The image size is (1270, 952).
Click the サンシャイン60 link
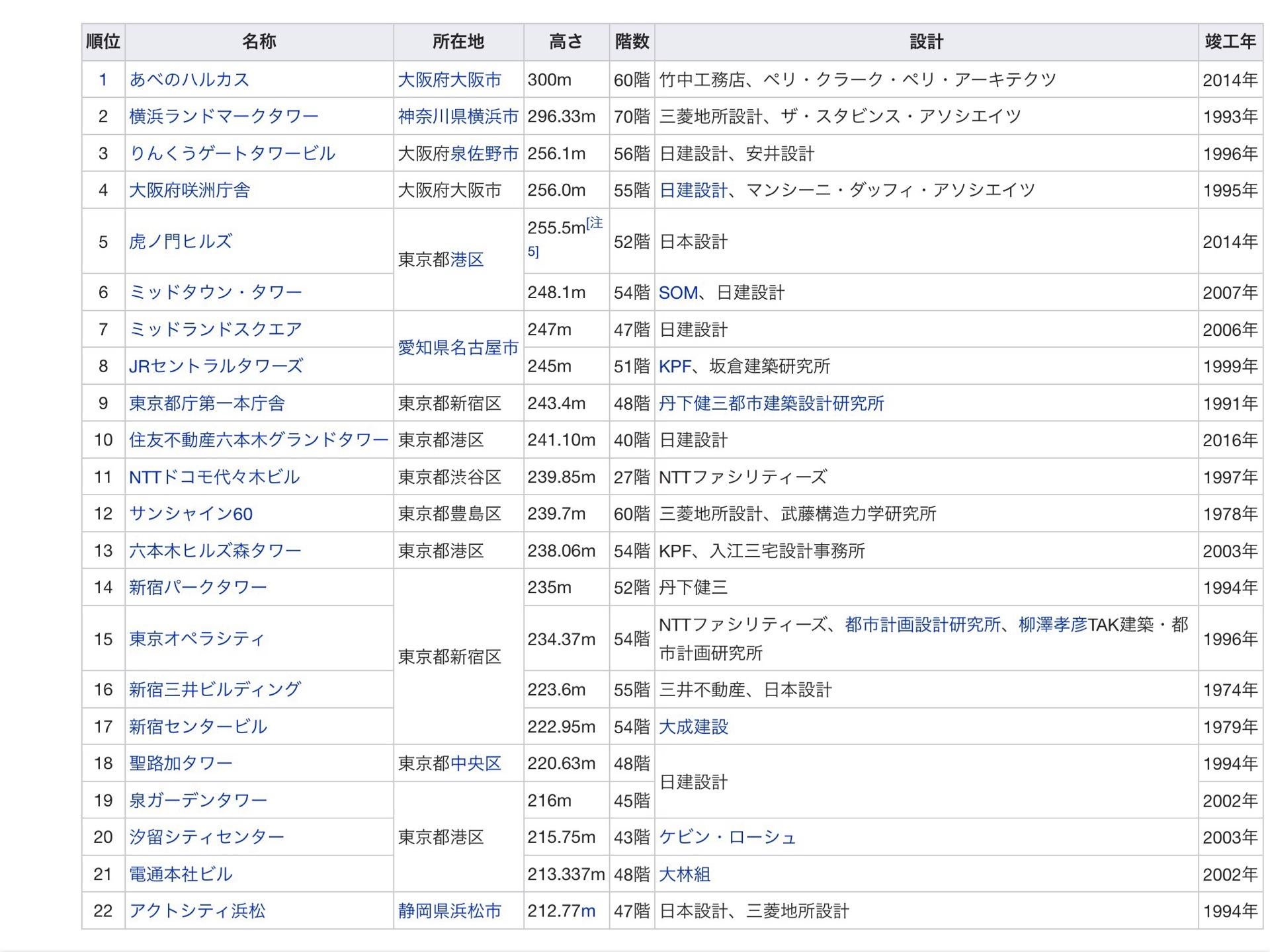coord(190,514)
